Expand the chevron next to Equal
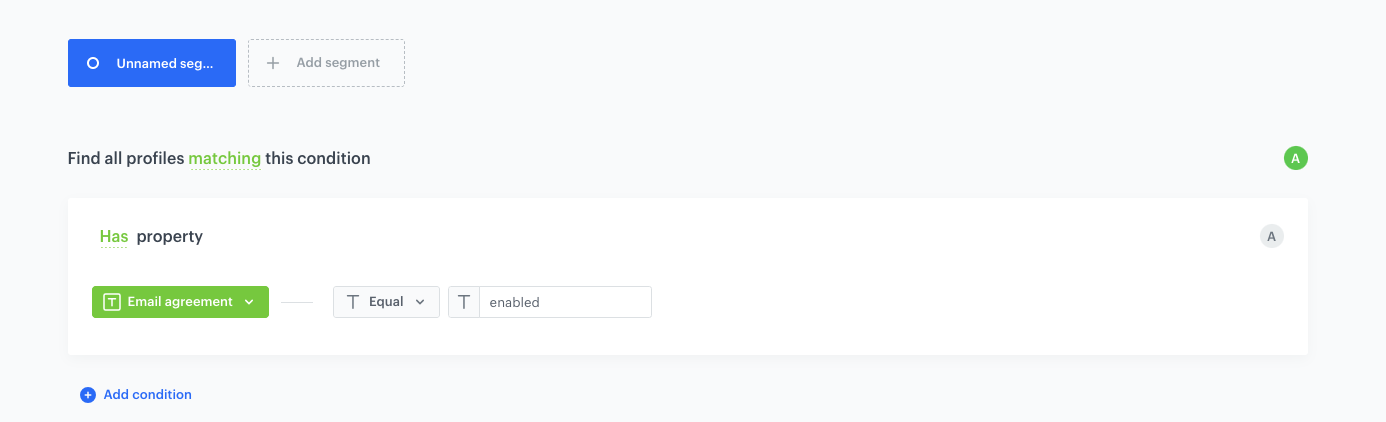The image size is (1386, 422). coord(420,302)
